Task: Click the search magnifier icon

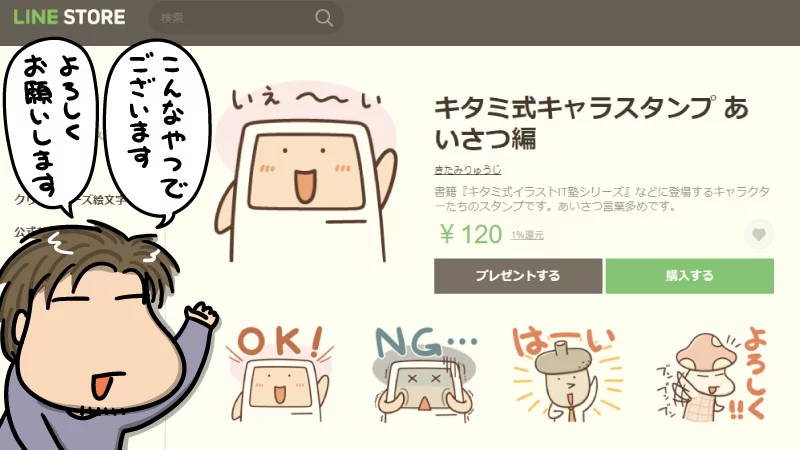Action: [323, 18]
